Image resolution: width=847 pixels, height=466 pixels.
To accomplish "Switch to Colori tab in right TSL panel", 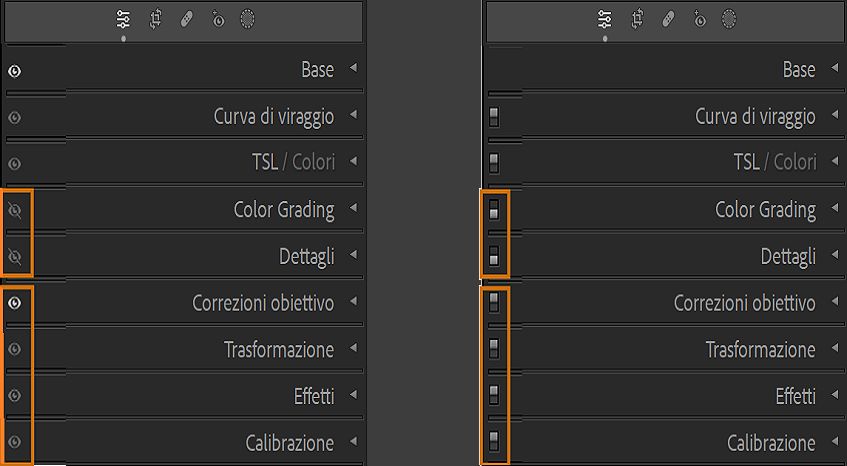I will [795, 162].
